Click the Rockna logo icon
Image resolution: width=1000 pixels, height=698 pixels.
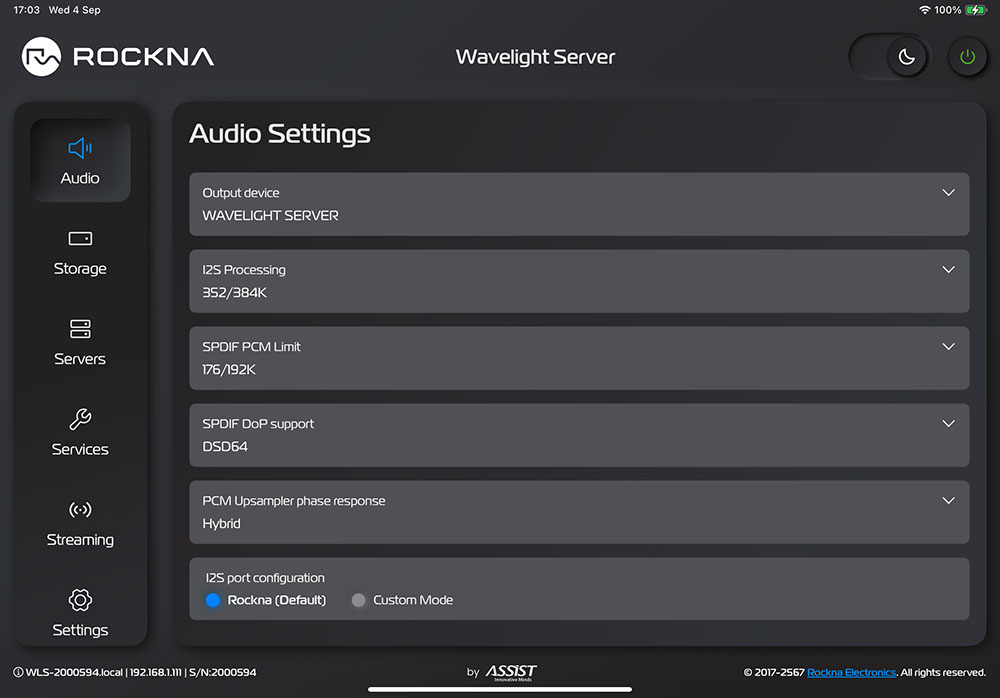[x=42, y=57]
